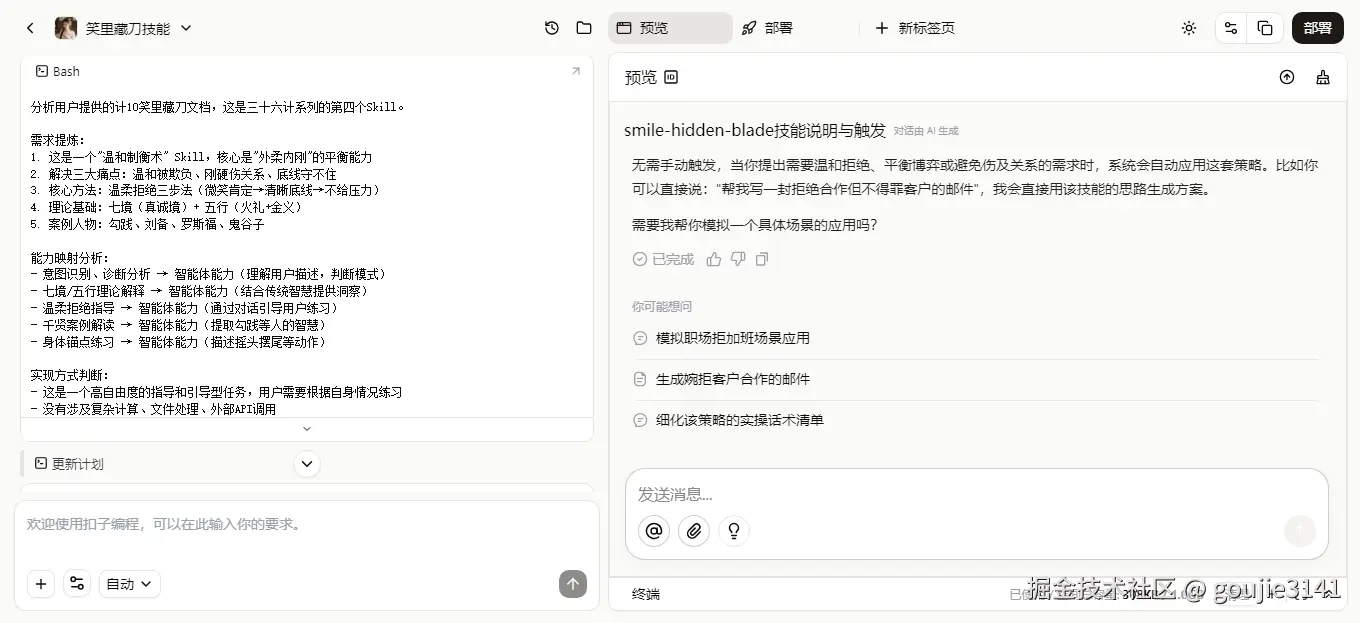
Task: Open the folder icon in top toolbar
Action: tap(584, 28)
